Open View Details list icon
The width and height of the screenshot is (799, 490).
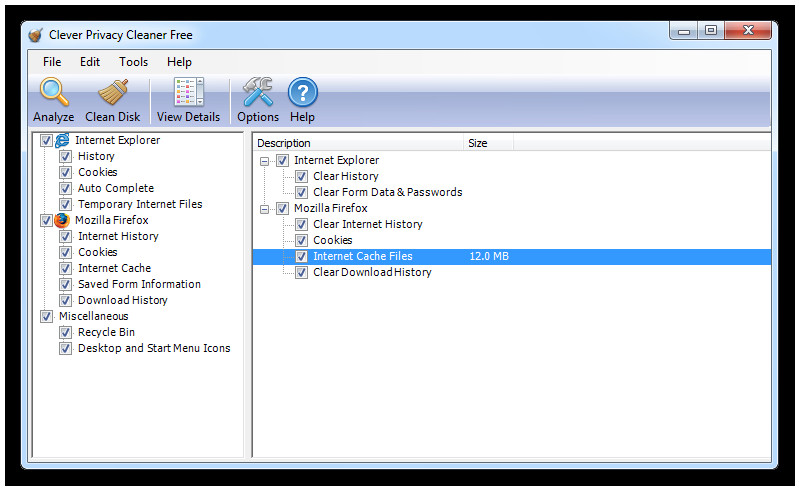(x=189, y=92)
